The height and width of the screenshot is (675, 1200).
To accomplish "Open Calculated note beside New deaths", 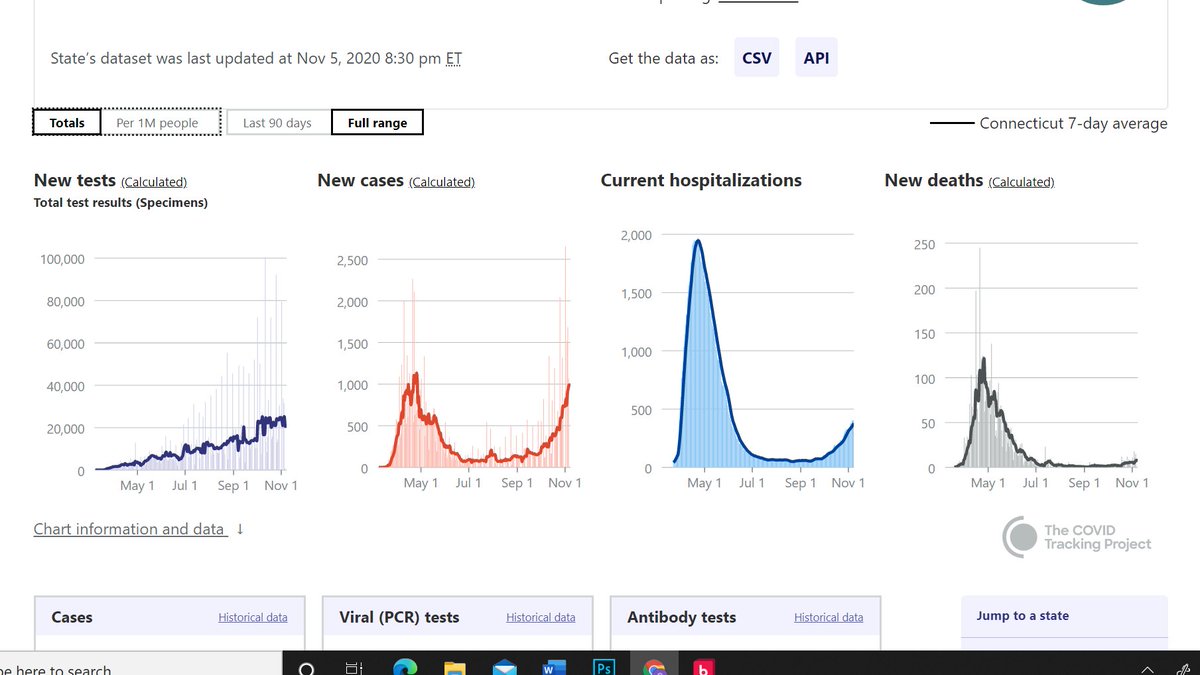I will tap(1021, 182).
